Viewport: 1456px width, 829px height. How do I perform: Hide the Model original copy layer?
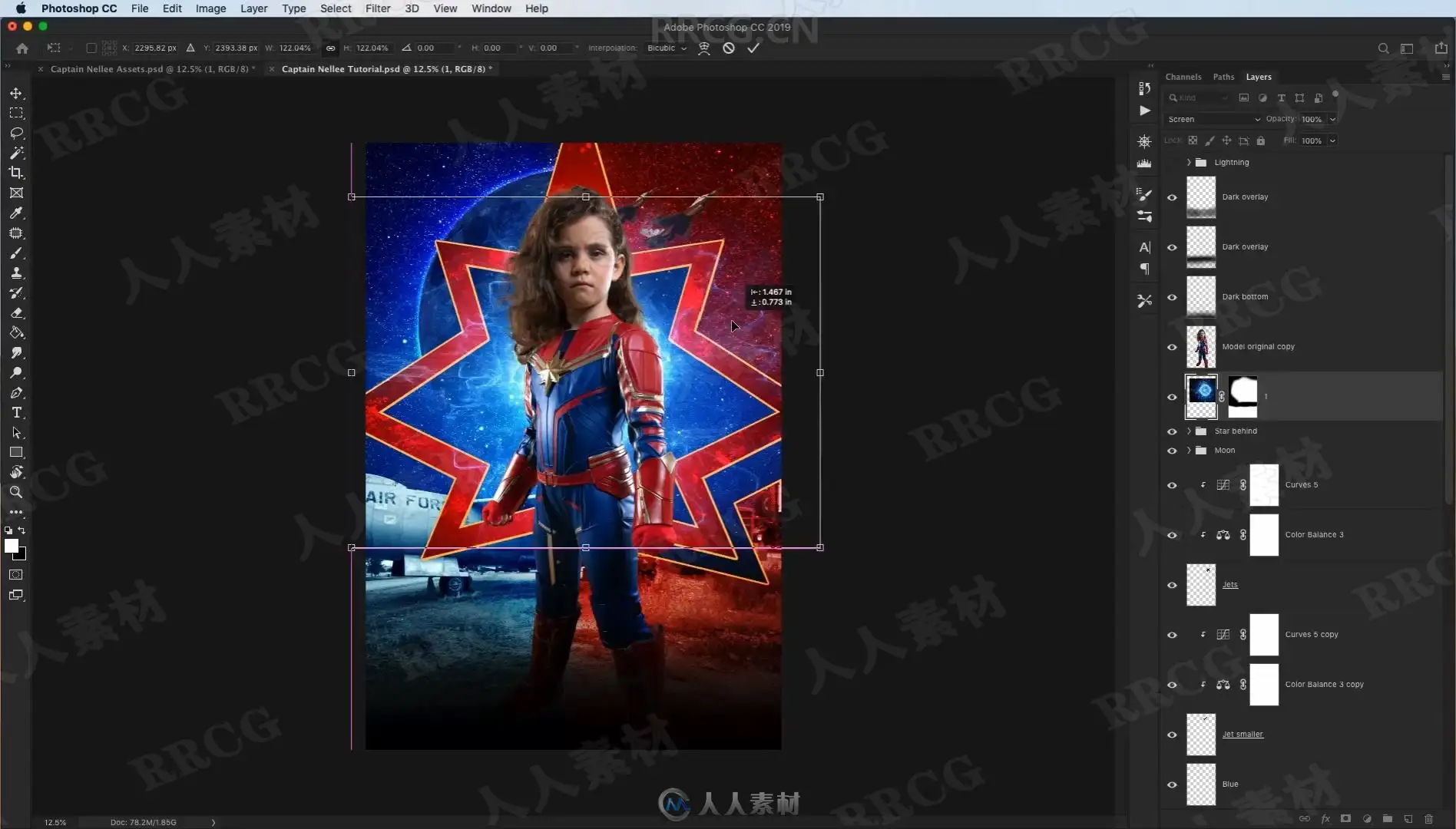point(1172,347)
